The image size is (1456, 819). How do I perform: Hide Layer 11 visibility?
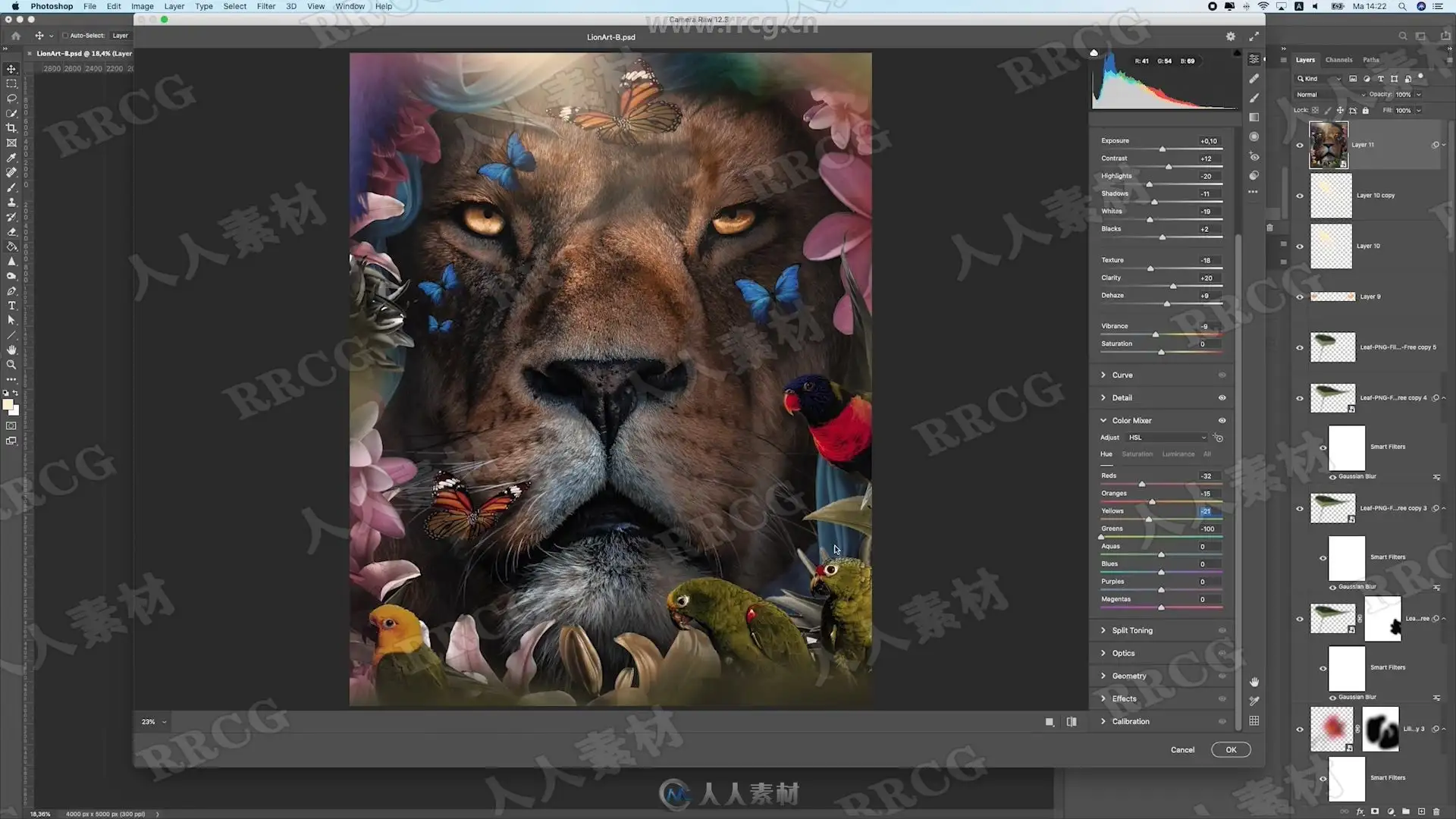tap(1300, 145)
